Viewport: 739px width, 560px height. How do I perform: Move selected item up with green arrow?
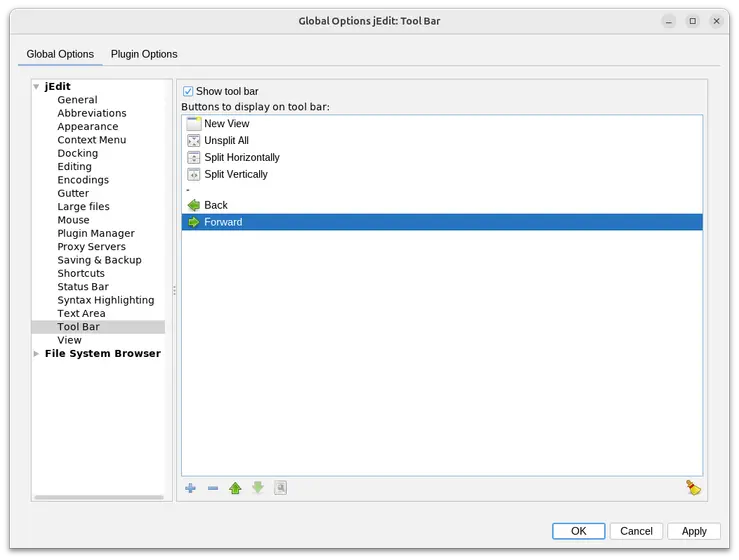pos(235,488)
